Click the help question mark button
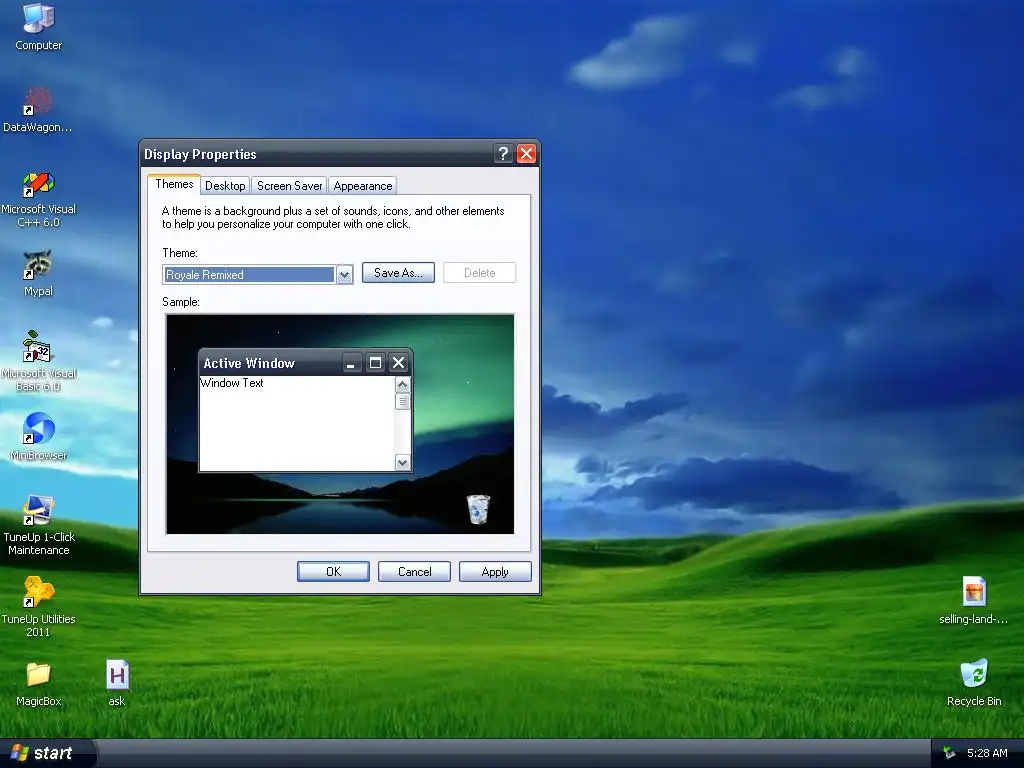Image resolution: width=1024 pixels, height=768 pixels. (x=503, y=153)
